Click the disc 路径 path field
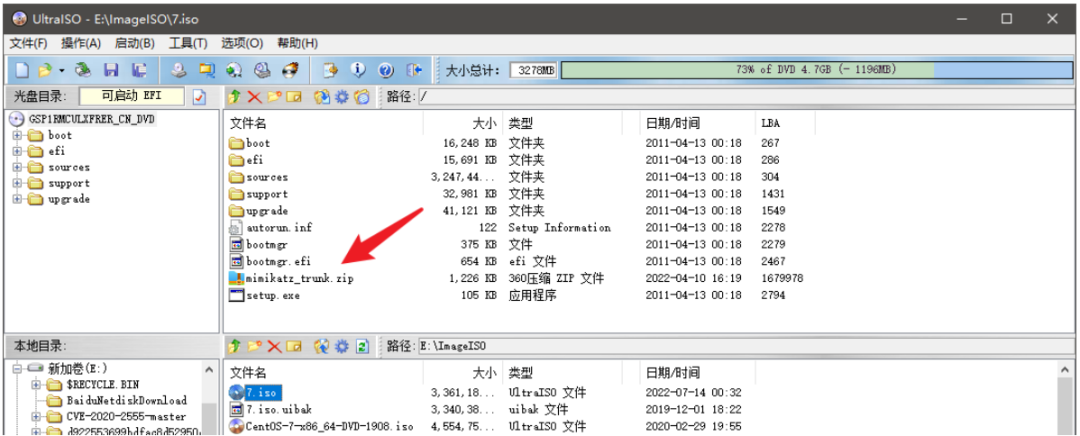Viewport: 1080px width, 436px height. 745,97
